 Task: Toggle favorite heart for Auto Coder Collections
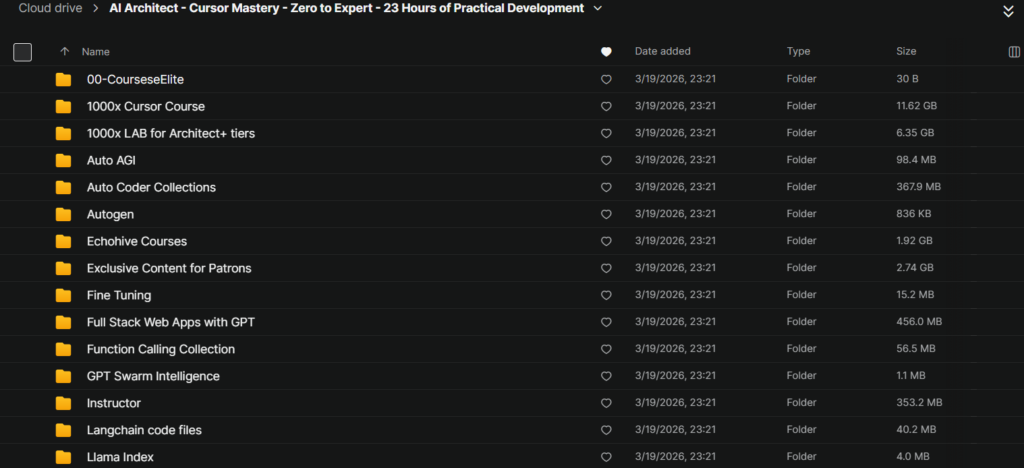tap(606, 187)
